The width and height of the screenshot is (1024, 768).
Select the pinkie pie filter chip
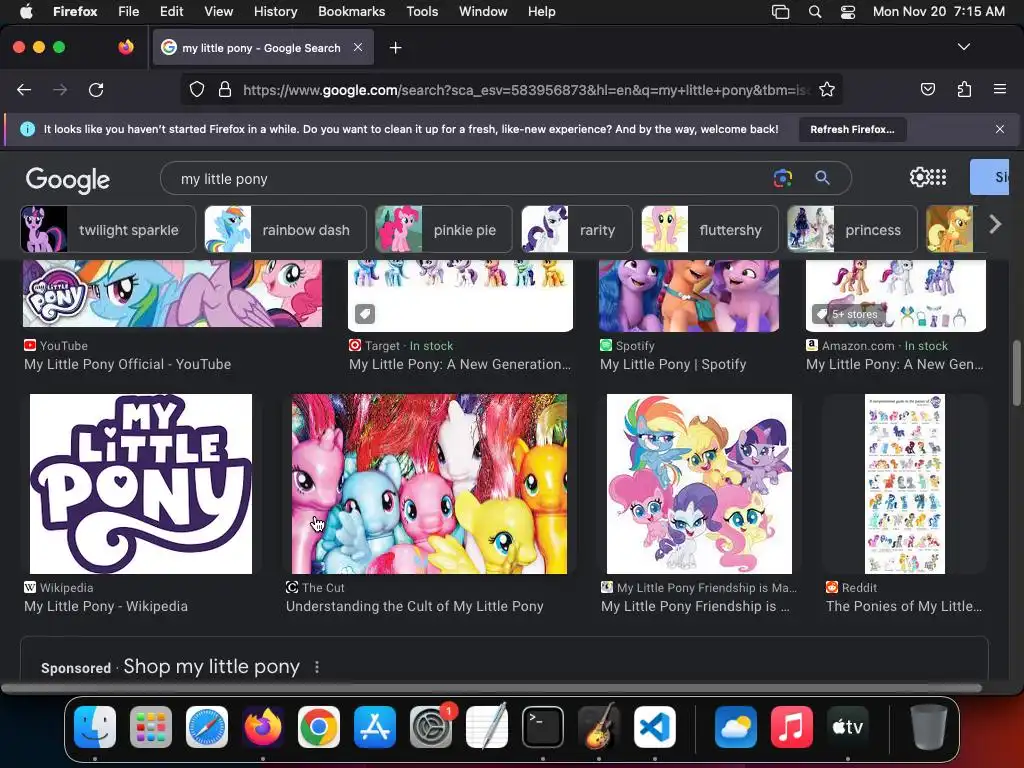[444, 229]
